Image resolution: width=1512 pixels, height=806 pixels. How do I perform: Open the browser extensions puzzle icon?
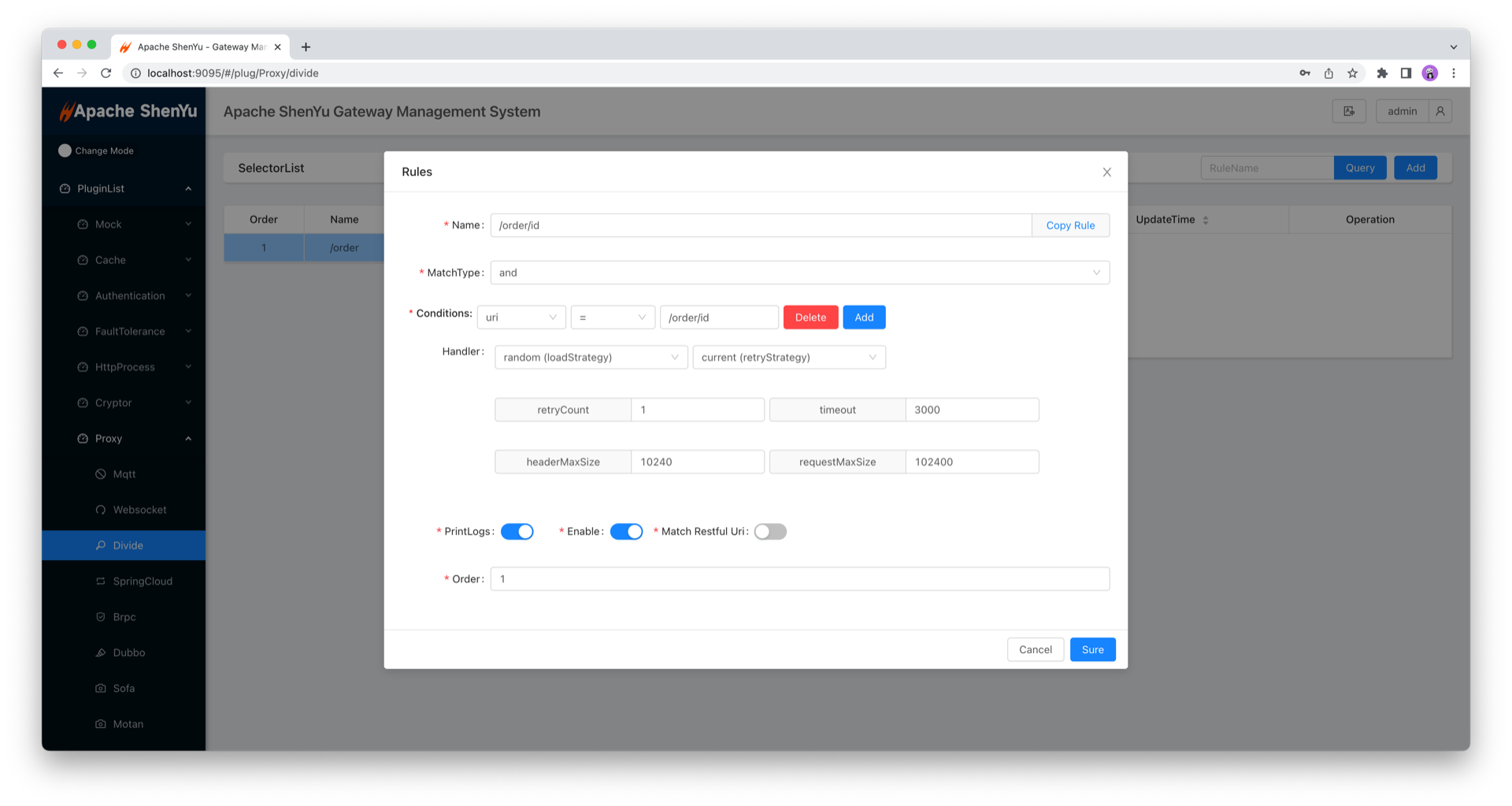(1381, 73)
